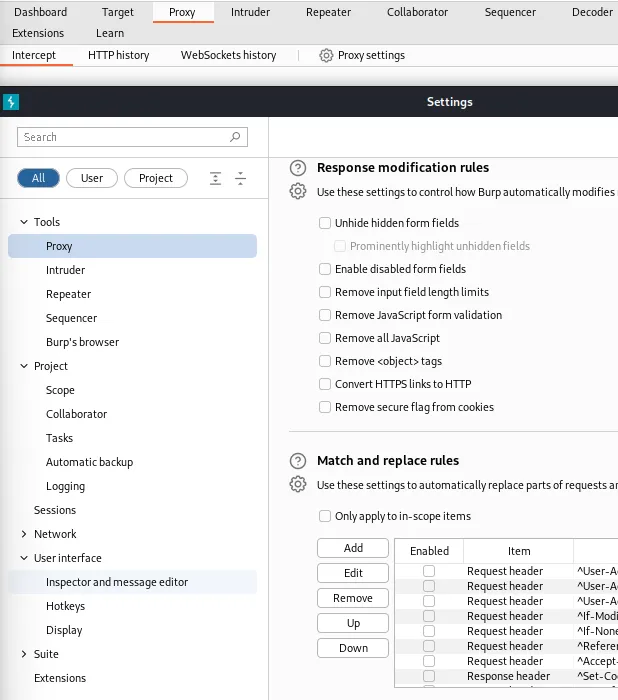Open the Dashboard tab
Viewport: 618px width, 700px height.
pyautogui.click(x=41, y=12)
